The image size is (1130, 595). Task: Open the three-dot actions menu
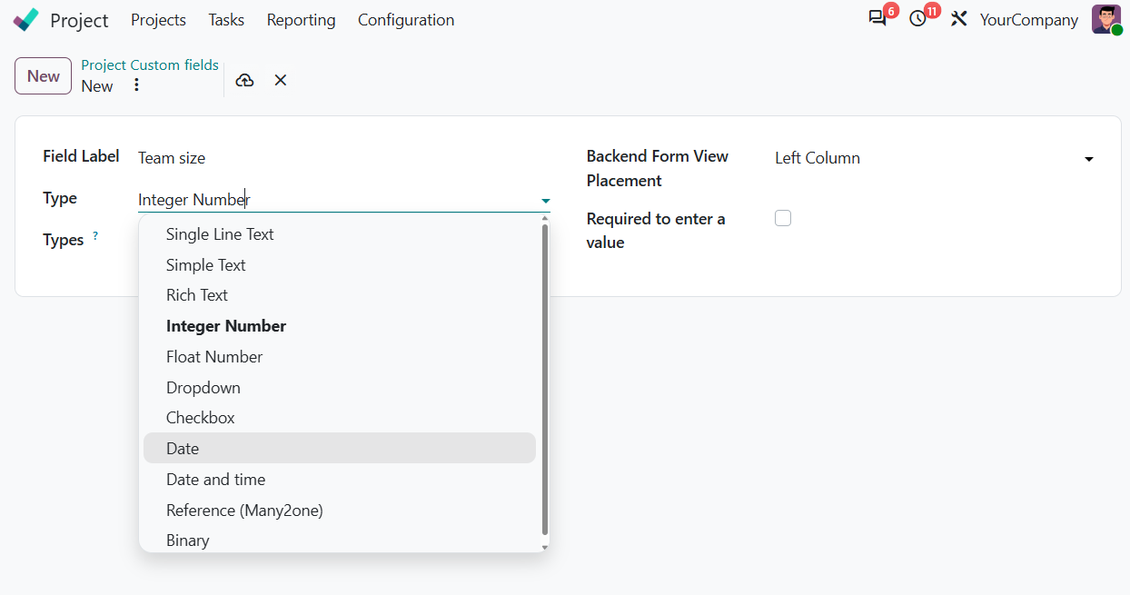click(x=136, y=86)
